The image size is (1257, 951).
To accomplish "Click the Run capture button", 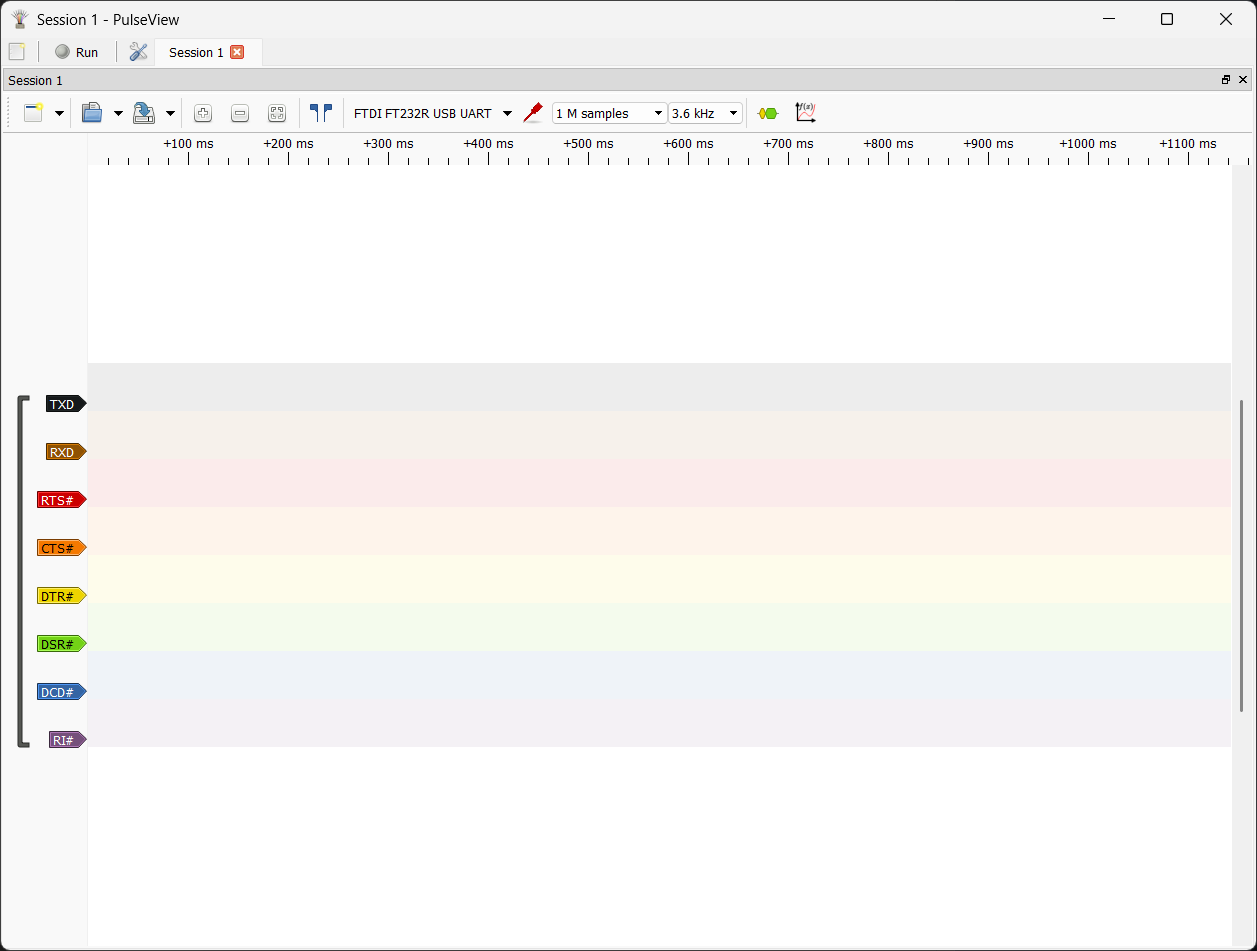I will pyautogui.click(x=77, y=52).
